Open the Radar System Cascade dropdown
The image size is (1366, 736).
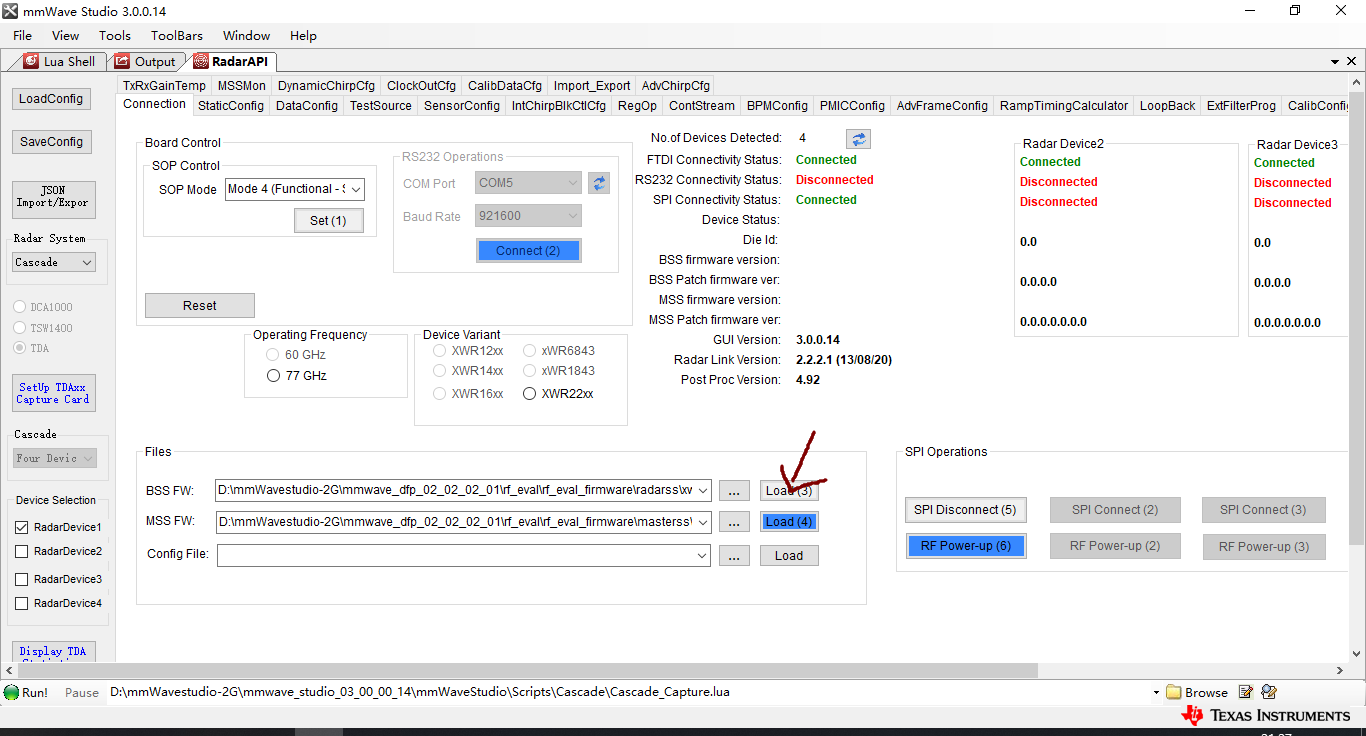point(87,262)
